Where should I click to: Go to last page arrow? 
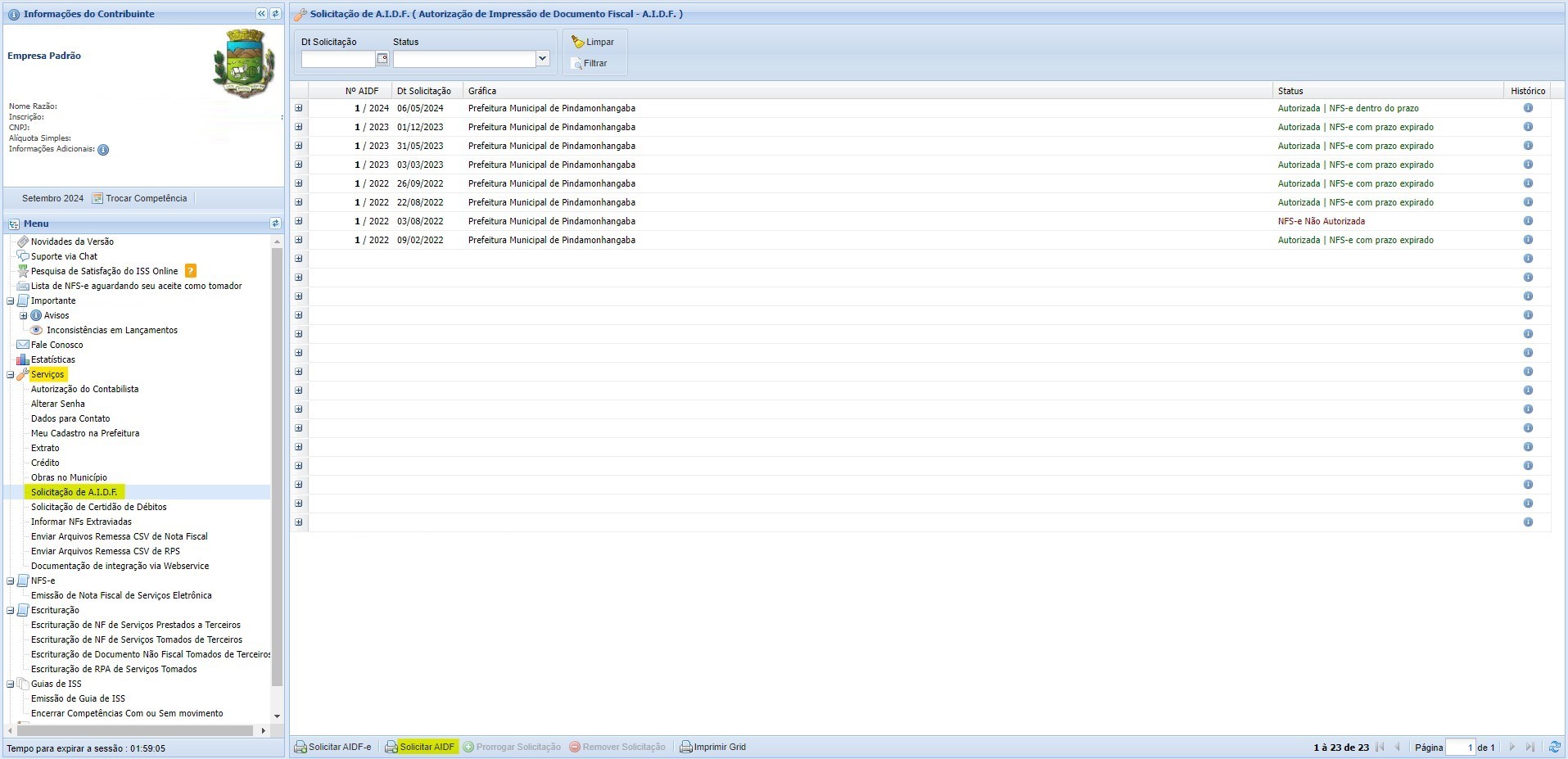[x=1530, y=747]
